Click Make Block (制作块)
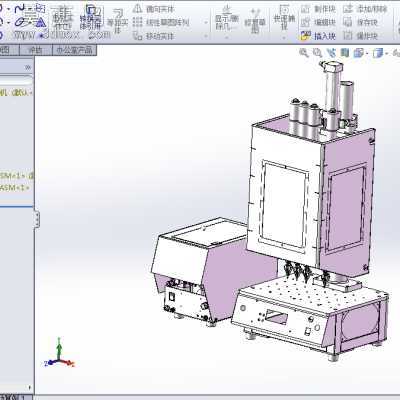 (318, 9)
